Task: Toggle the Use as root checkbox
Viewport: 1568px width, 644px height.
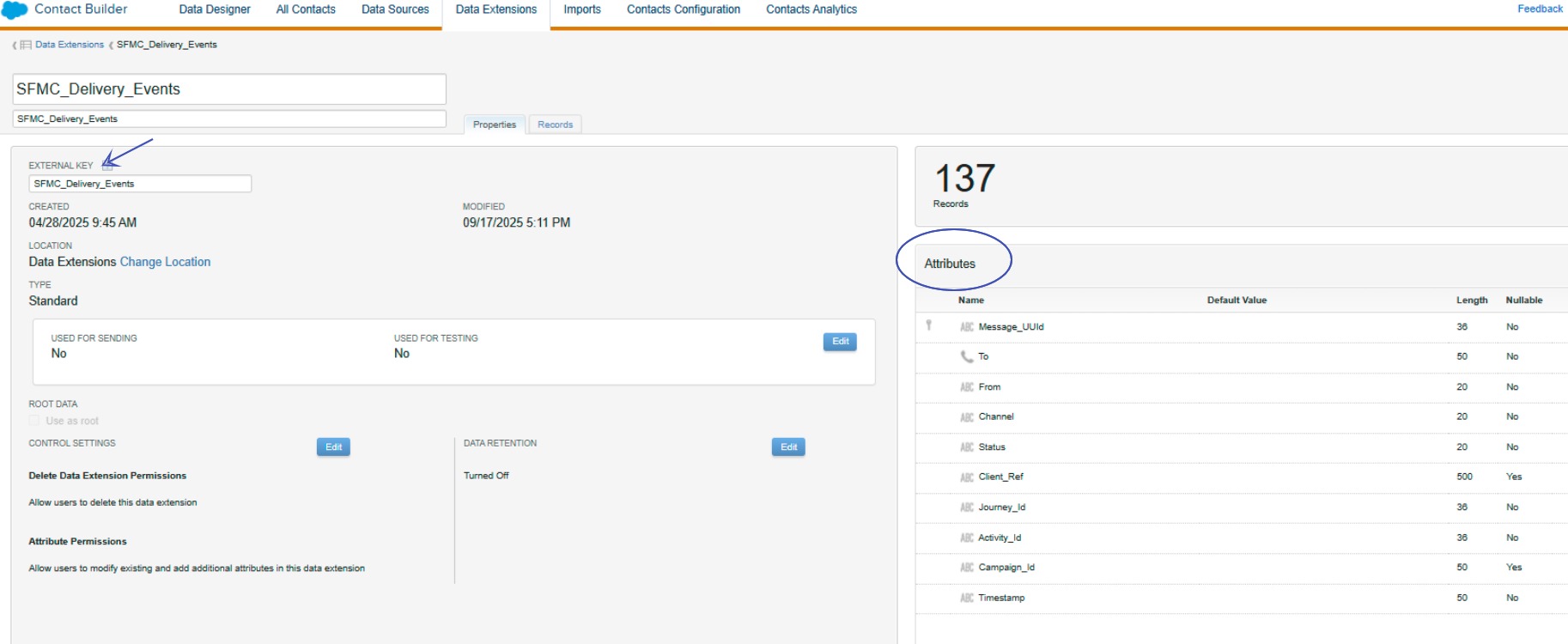Action: [34, 421]
